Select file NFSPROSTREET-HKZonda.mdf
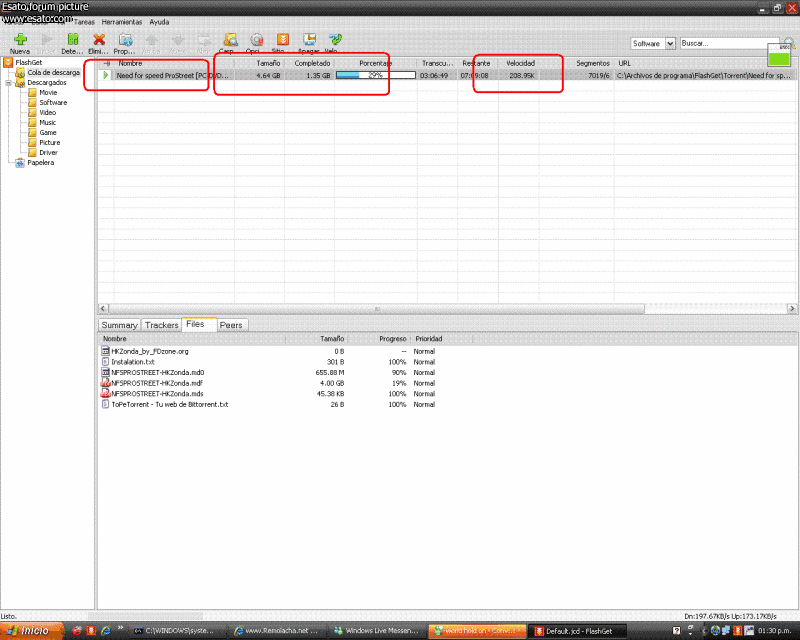 (152, 383)
